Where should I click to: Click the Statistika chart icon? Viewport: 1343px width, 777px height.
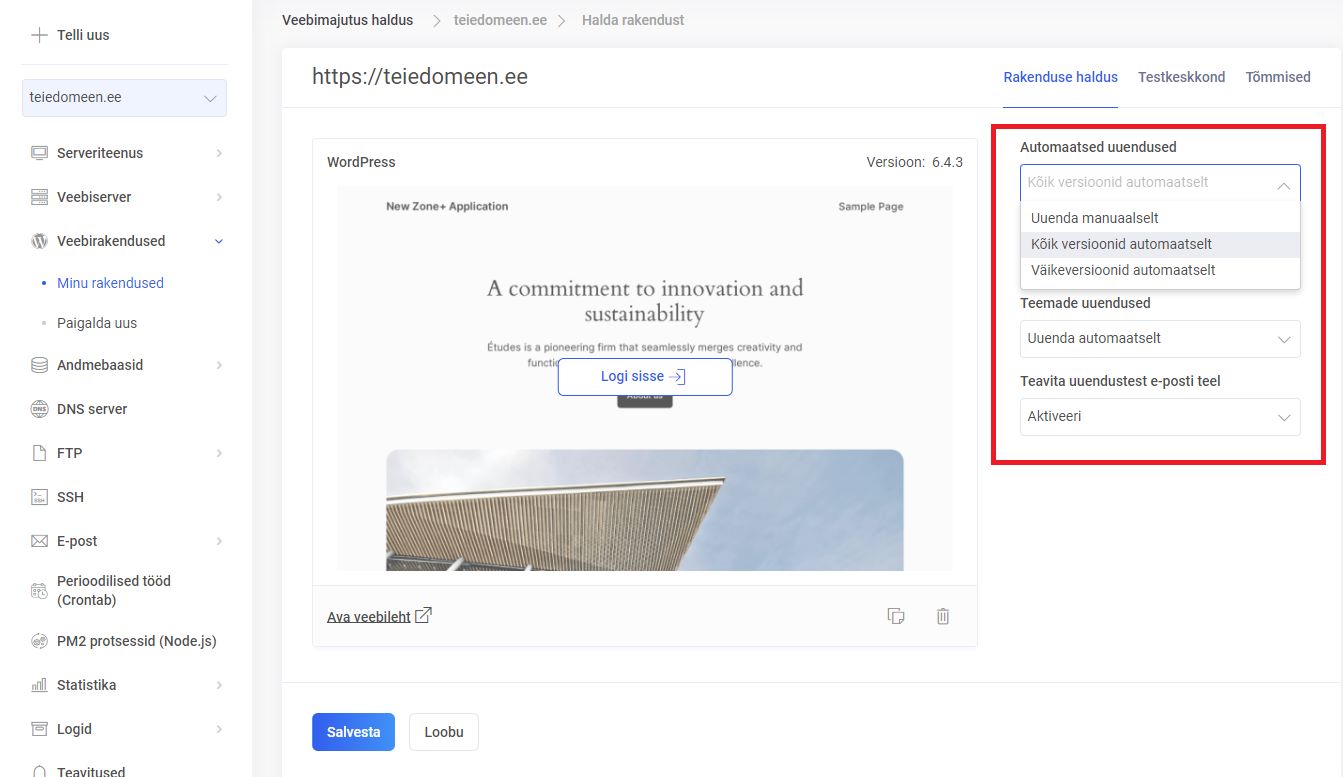(x=40, y=685)
